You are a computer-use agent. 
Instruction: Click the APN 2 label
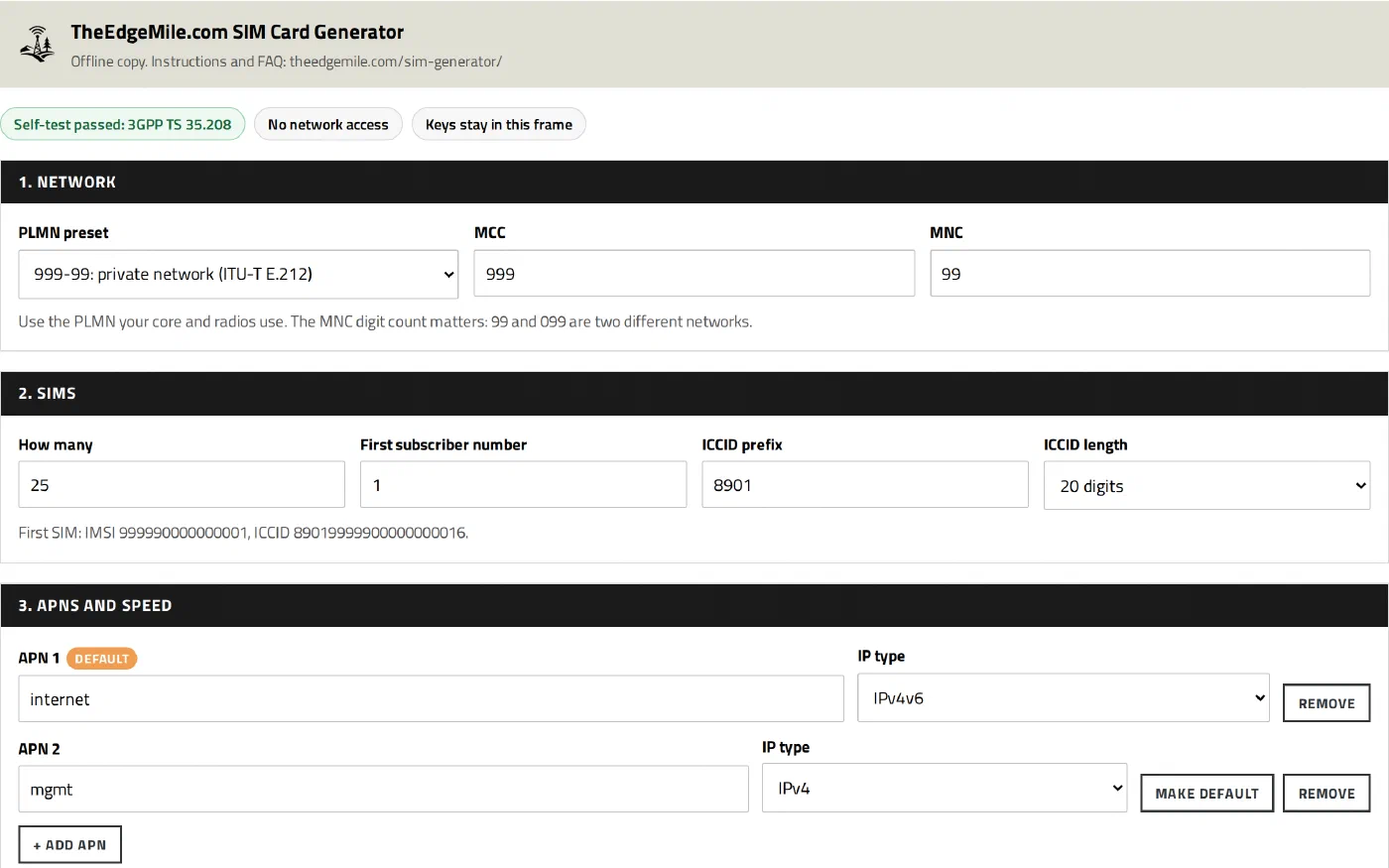coord(39,749)
